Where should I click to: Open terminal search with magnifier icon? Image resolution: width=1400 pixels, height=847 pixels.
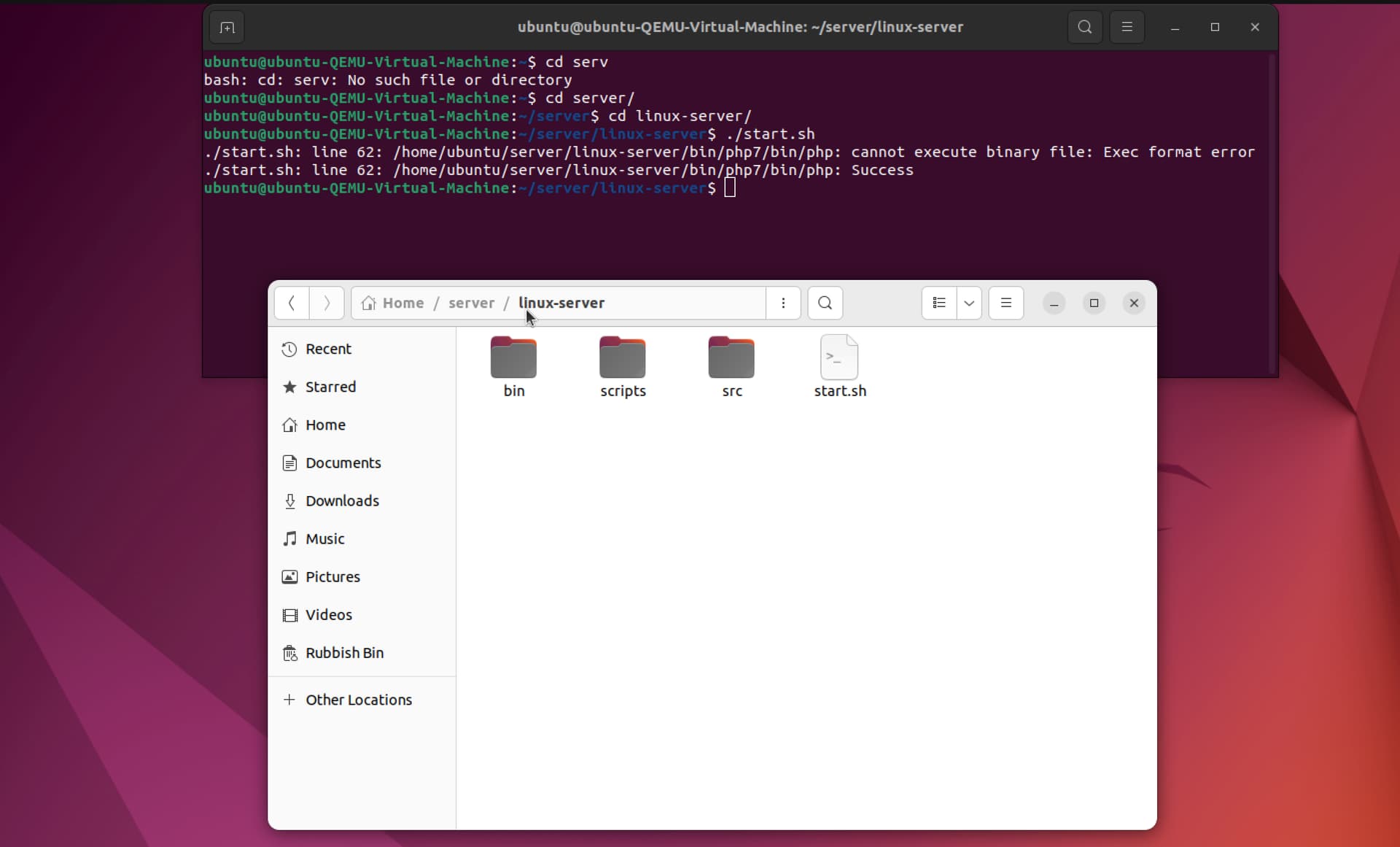point(1084,28)
